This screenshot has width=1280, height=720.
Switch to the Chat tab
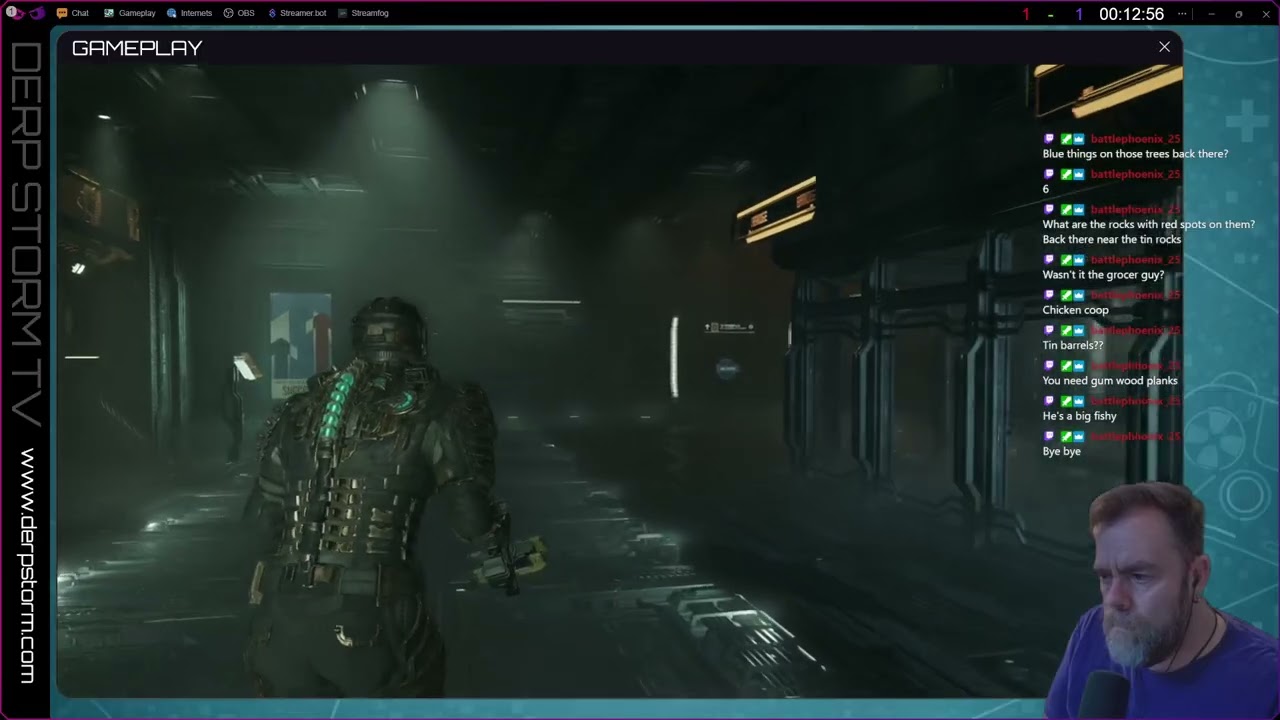point(73,13)
